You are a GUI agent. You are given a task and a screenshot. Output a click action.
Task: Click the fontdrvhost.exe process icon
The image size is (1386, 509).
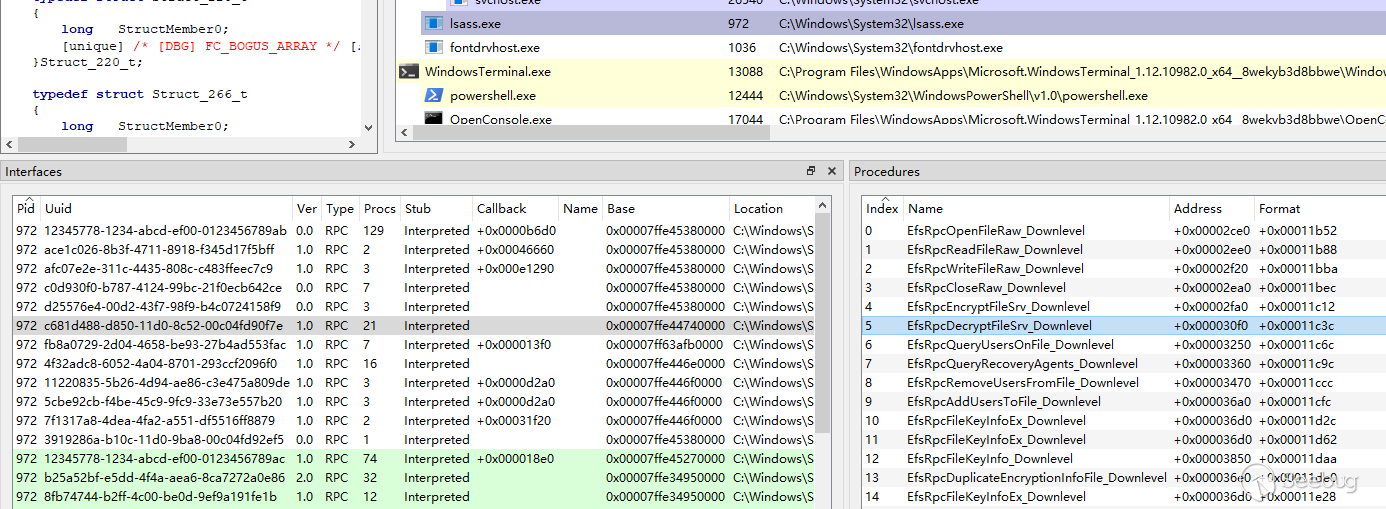point(433,47)
